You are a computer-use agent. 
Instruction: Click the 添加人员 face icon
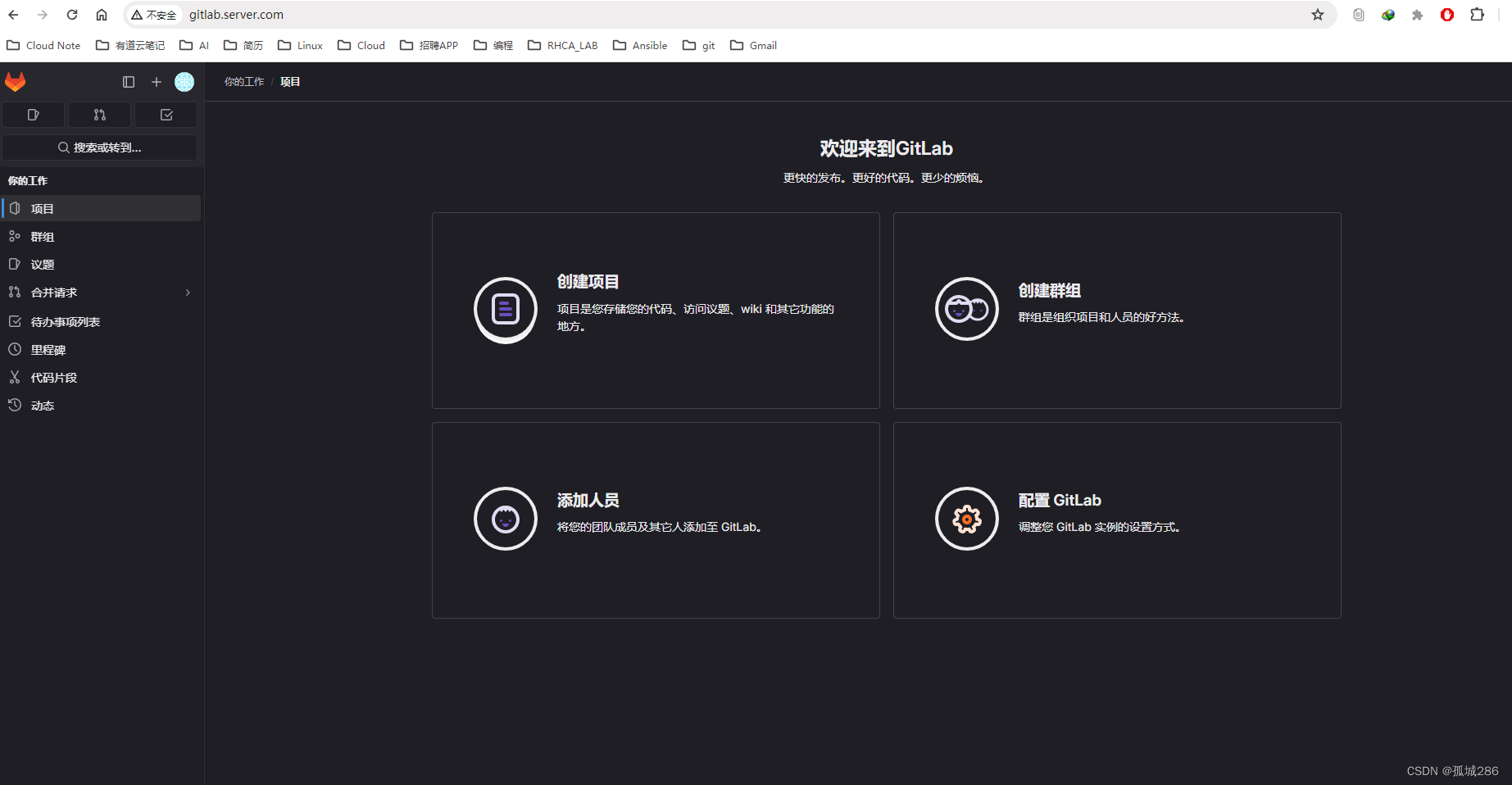click(x=506, y=519)
